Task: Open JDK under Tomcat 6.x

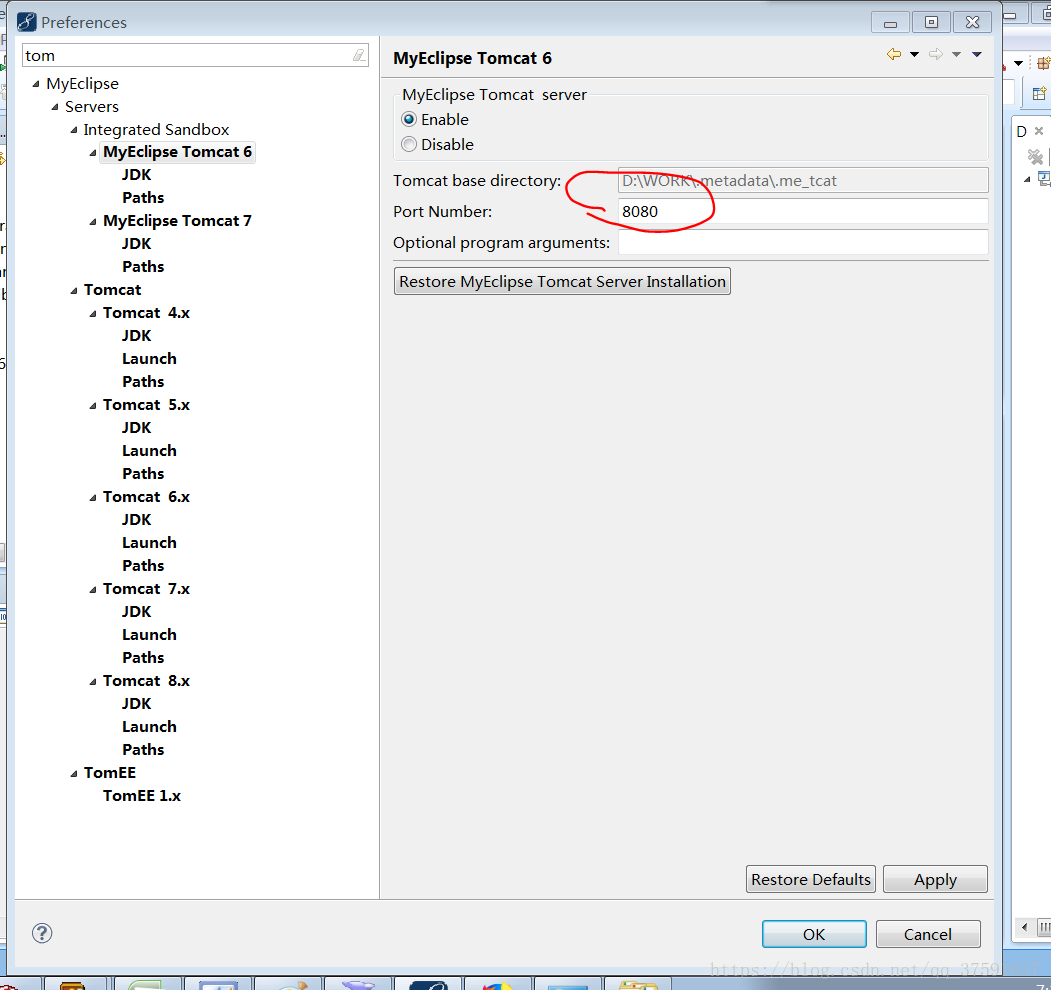Action: [137, 519]
